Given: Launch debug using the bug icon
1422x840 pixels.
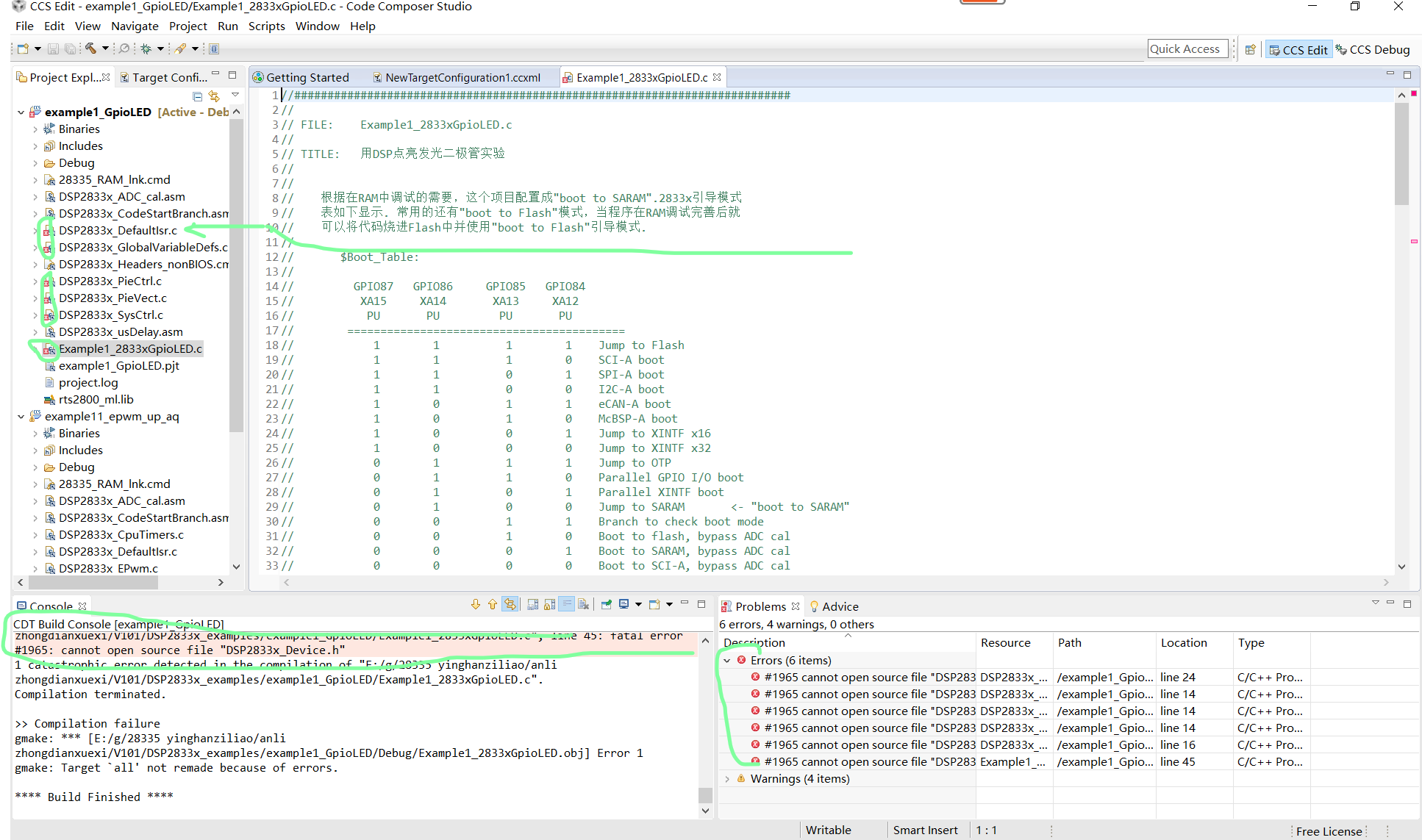Looking at the screenshot, I should (x=146, y=49).
